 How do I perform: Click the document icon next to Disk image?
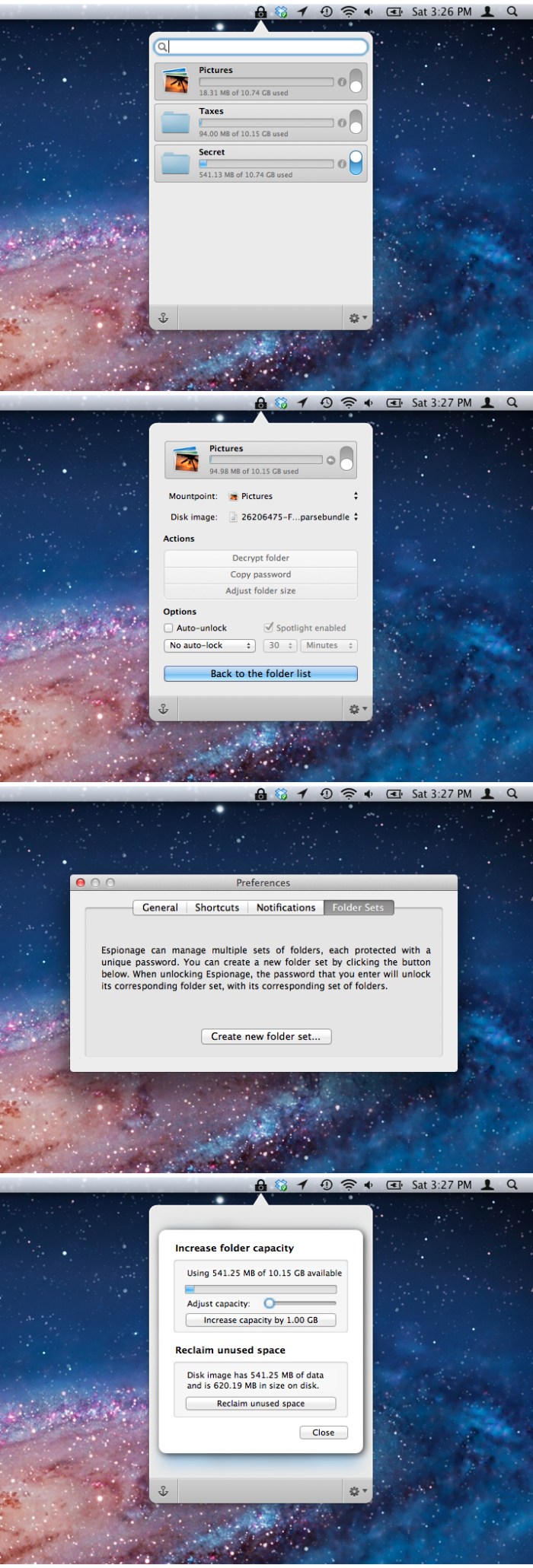(234, 517)
